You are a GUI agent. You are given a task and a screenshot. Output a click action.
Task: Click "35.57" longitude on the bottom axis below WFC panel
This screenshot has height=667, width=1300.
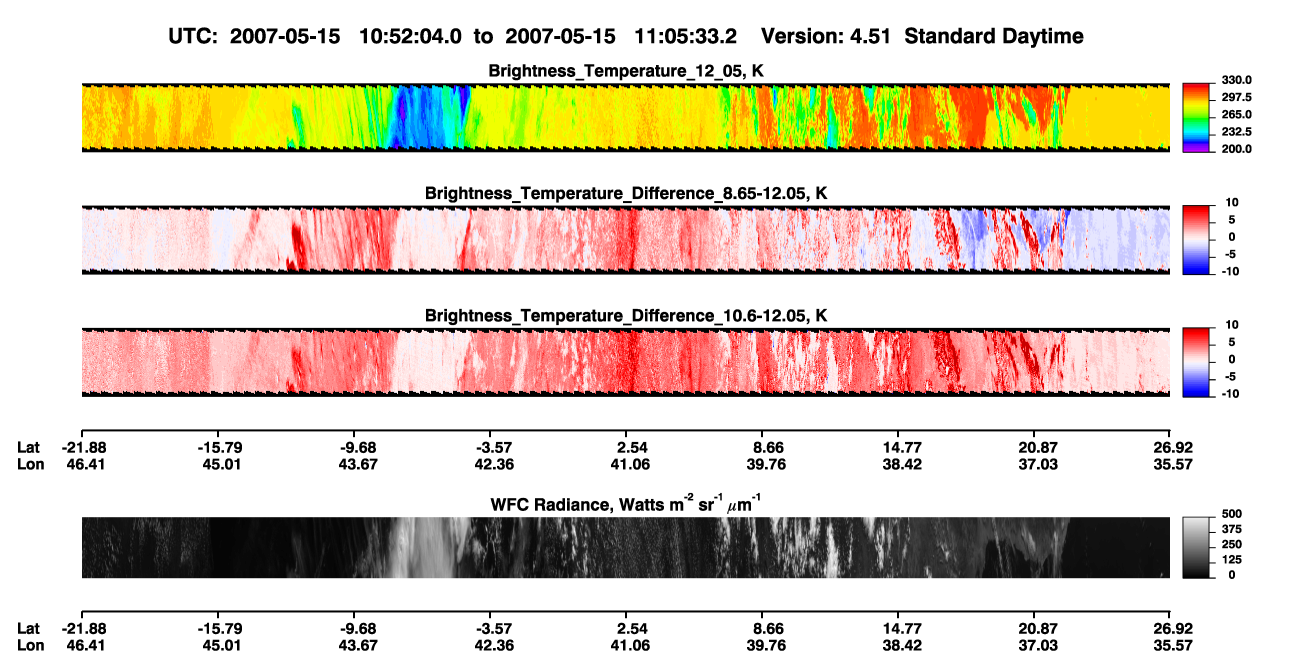point(1173,644)
